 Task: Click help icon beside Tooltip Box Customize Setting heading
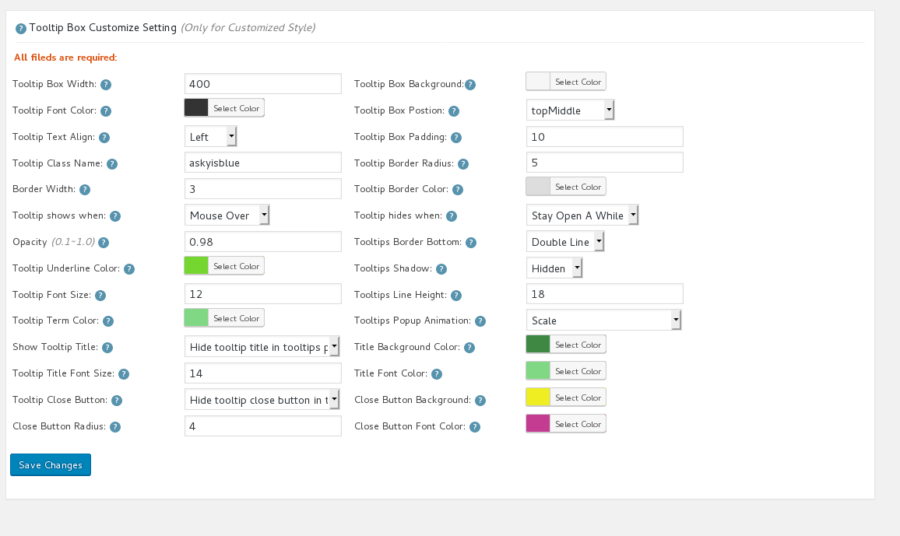21,28
